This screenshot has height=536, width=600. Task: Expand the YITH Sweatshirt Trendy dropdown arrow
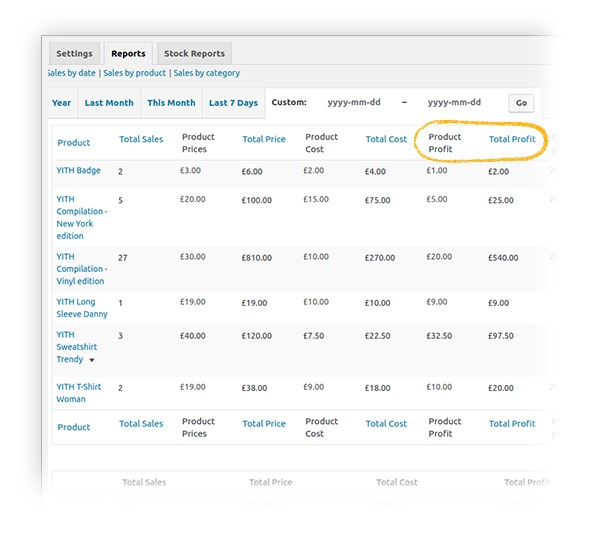pyautogui.click(x=92, y=360)
